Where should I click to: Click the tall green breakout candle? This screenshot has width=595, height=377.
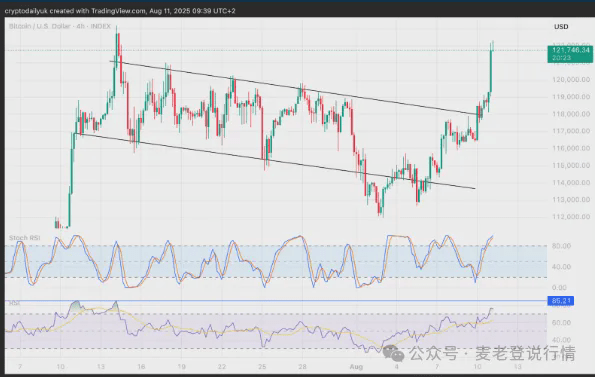pos(491,70)
